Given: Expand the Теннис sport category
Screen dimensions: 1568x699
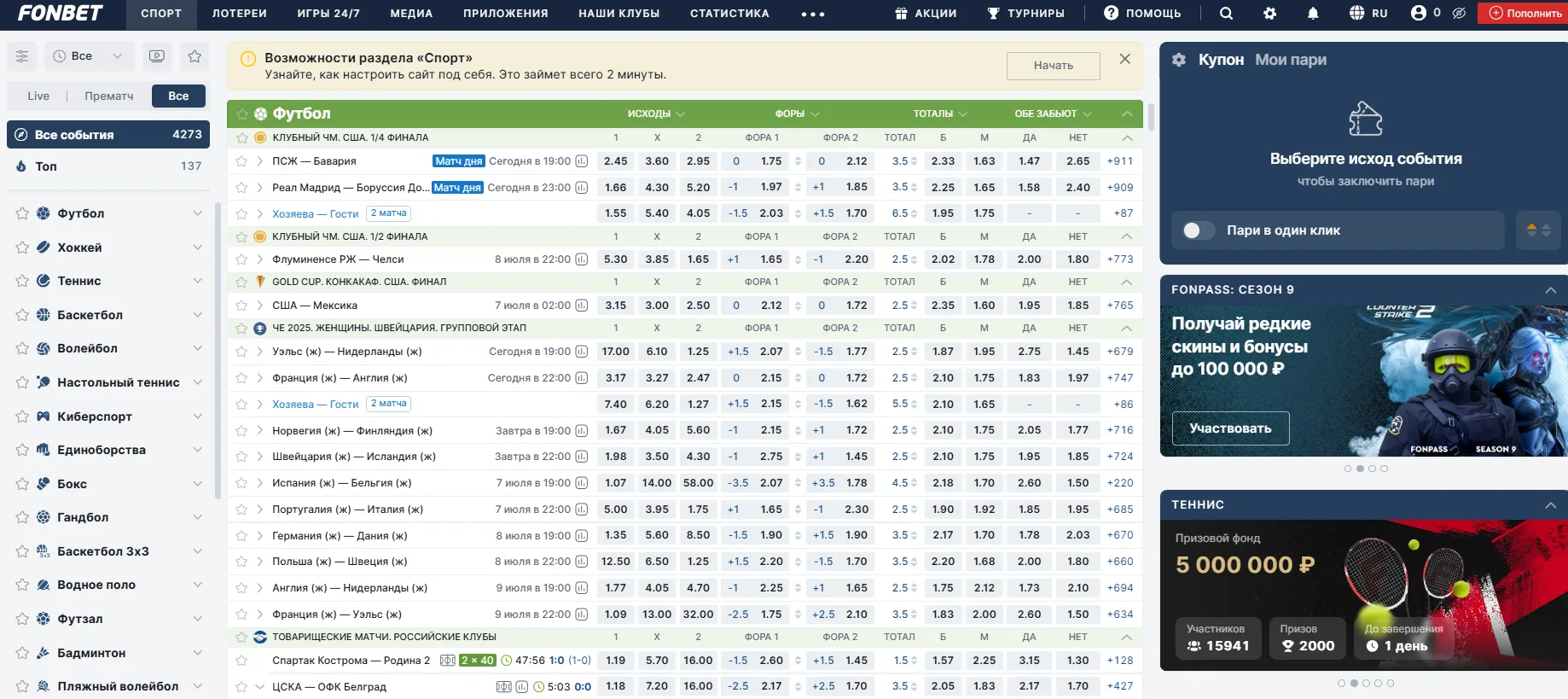Looking at the screenshot, I should tap(197, 281).
